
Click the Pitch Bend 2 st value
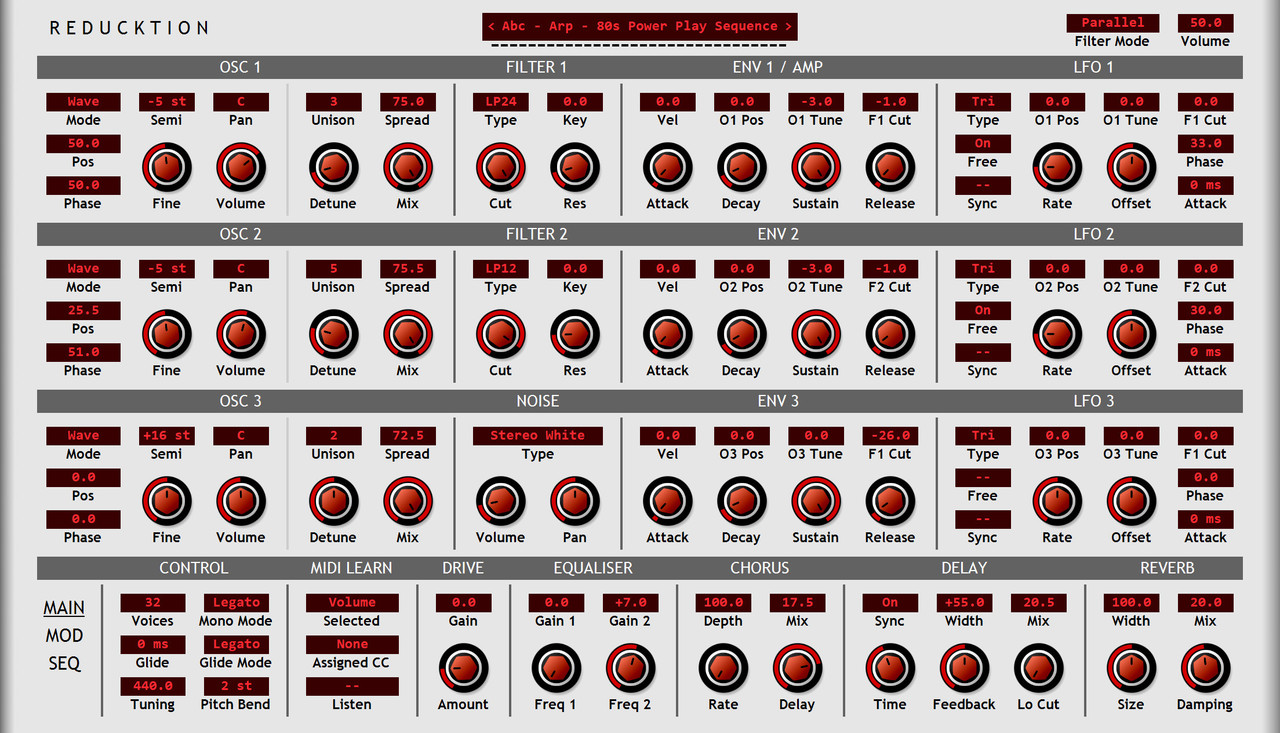(236, 686)
